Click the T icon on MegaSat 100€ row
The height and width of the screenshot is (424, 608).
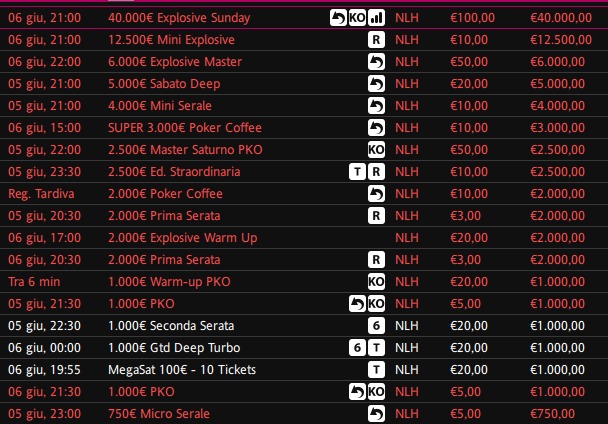(376, 370)
